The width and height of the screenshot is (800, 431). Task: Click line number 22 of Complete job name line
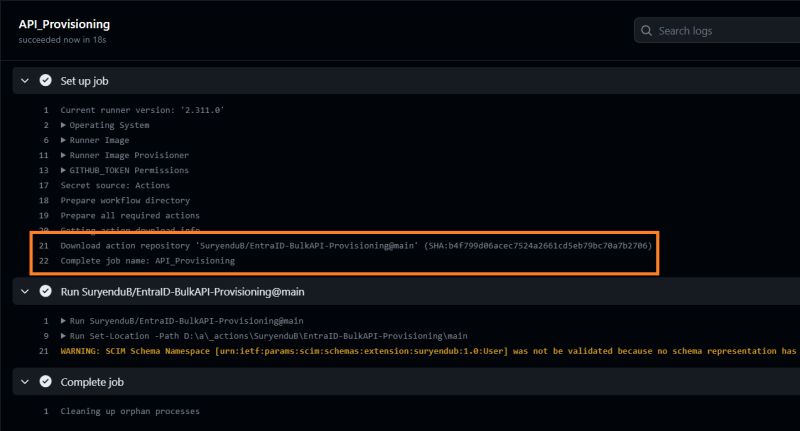44,261
